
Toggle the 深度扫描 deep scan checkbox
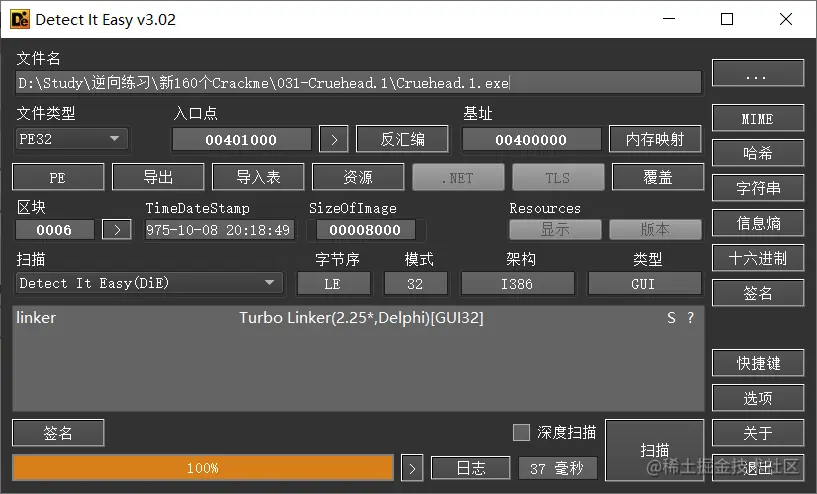(x=521, y=432)
